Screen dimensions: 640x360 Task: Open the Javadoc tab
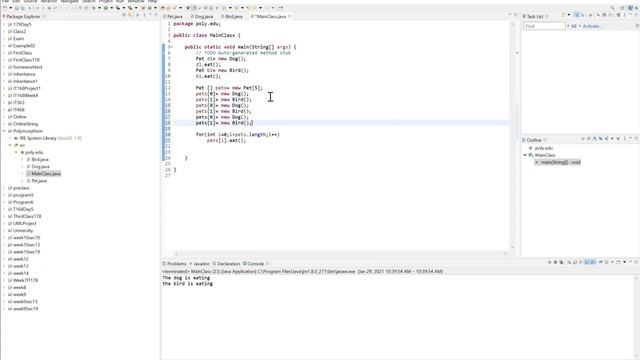tap(200, 264)
